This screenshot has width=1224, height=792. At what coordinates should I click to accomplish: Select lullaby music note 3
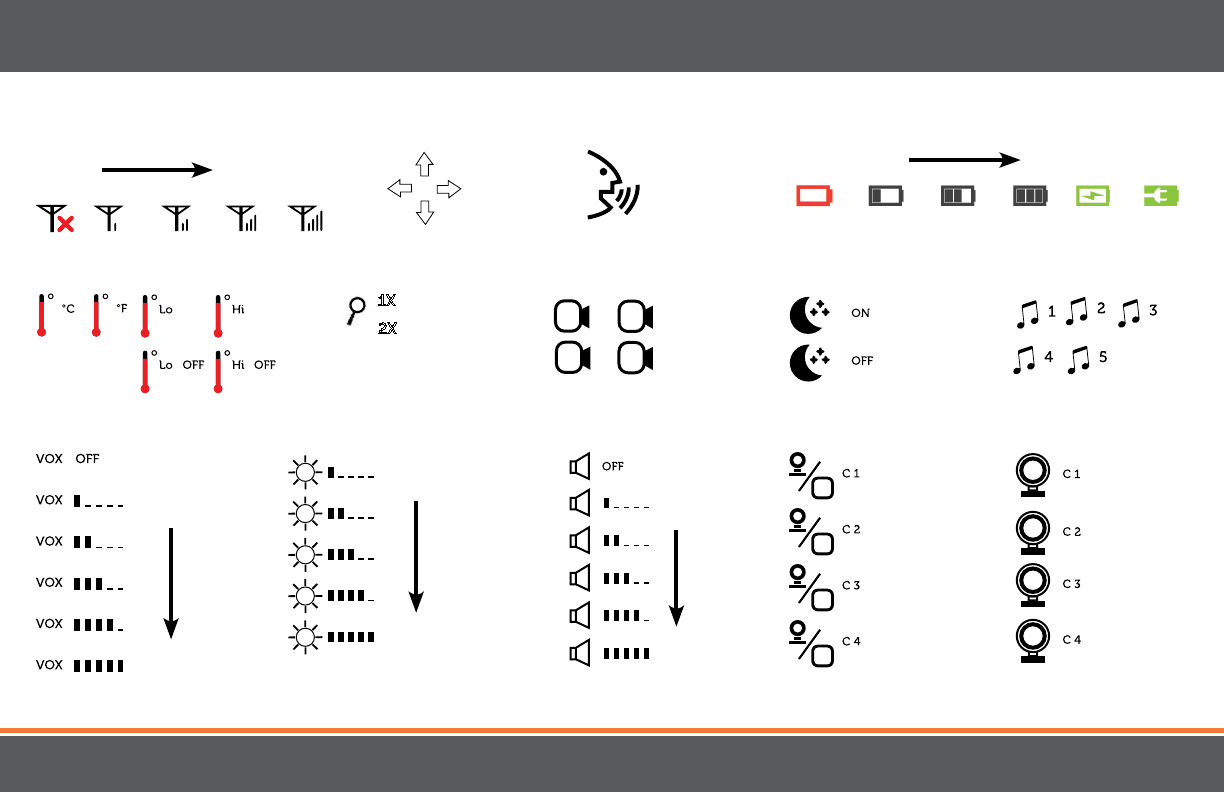tap(1137, 313)
